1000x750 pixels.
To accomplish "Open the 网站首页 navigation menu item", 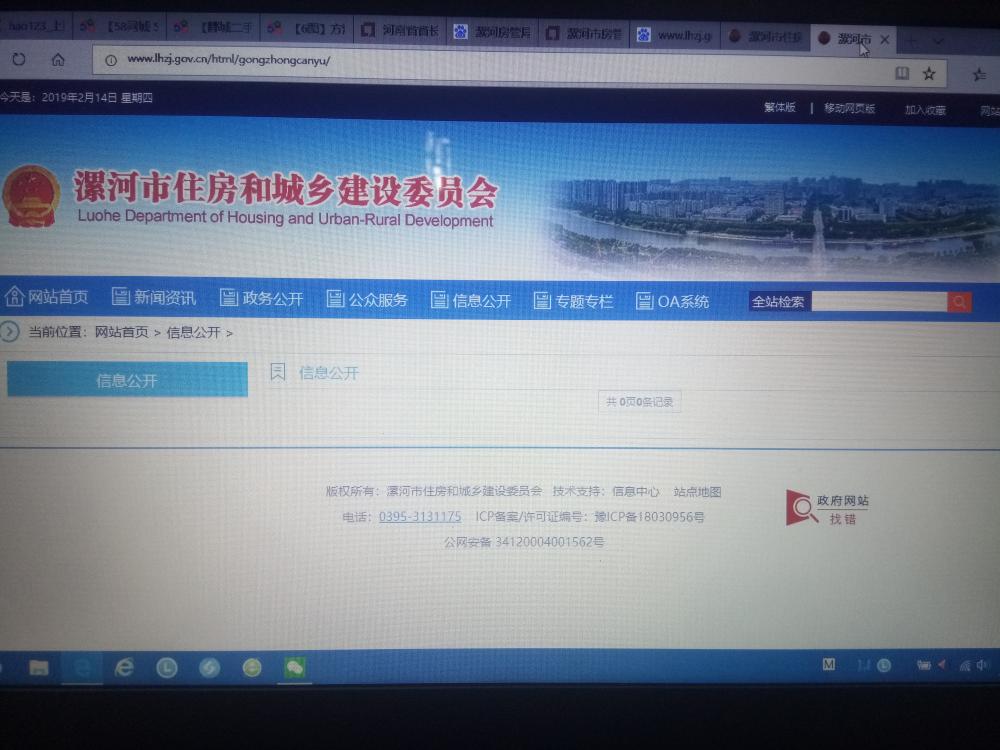I will (47, 298).
